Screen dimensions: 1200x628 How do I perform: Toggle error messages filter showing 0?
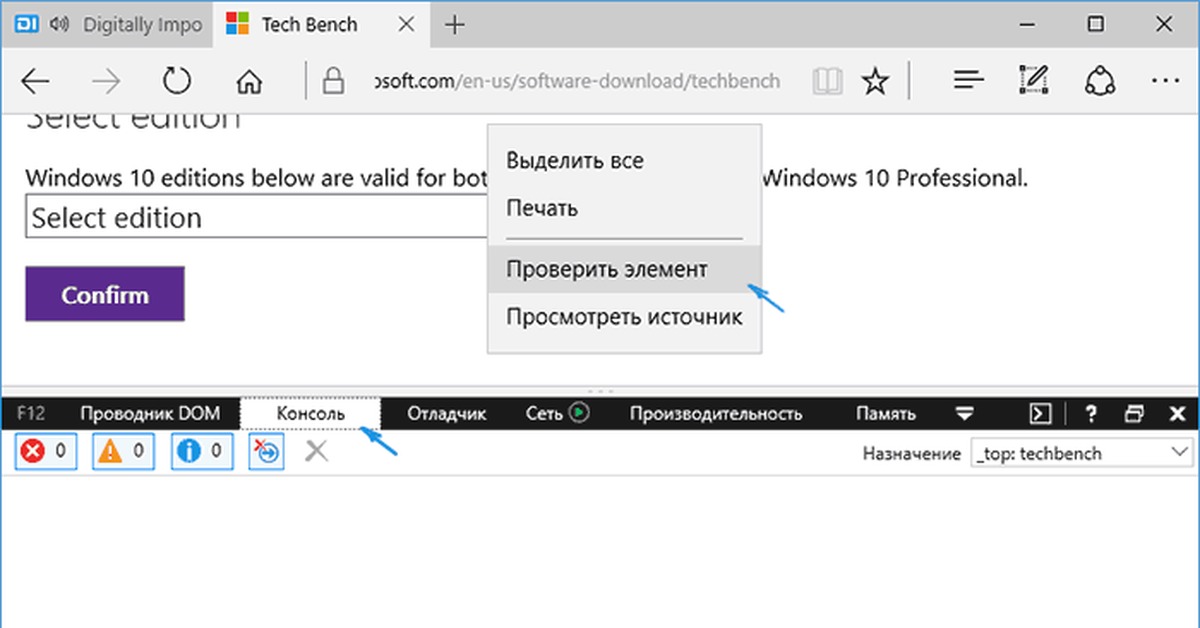coord(46,452)
